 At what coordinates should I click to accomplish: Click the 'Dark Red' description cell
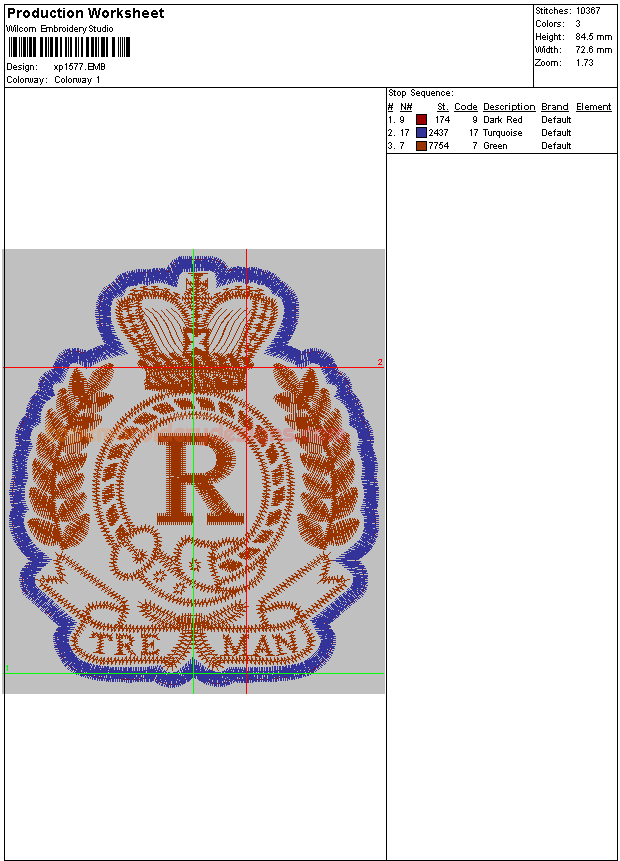(502, 120)
